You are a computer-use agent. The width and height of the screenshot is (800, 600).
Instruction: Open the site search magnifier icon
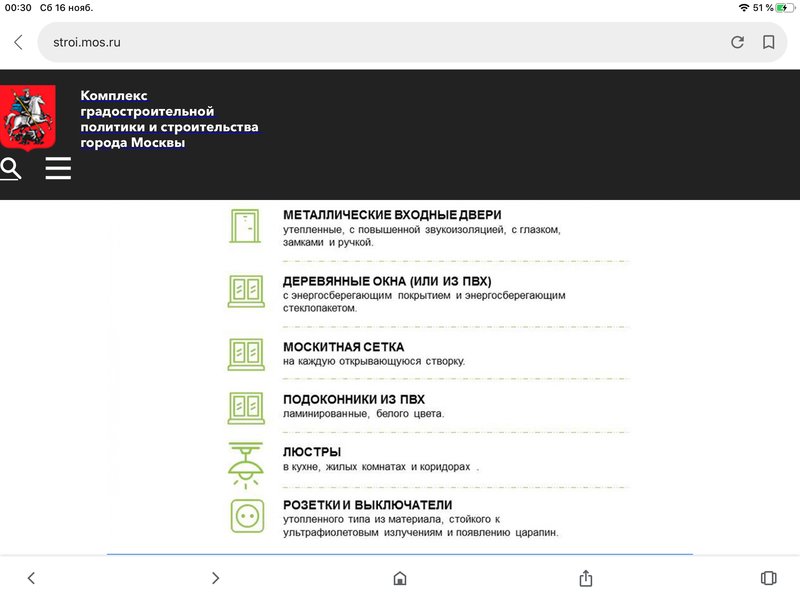pyautogui.click(x=11, y=169)
